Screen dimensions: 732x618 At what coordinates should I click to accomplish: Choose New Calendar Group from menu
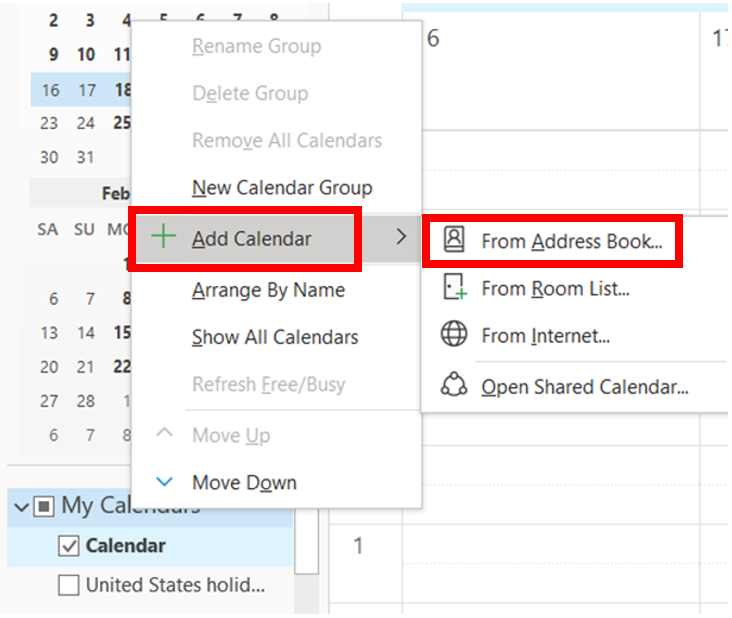(x=282, y=188)
